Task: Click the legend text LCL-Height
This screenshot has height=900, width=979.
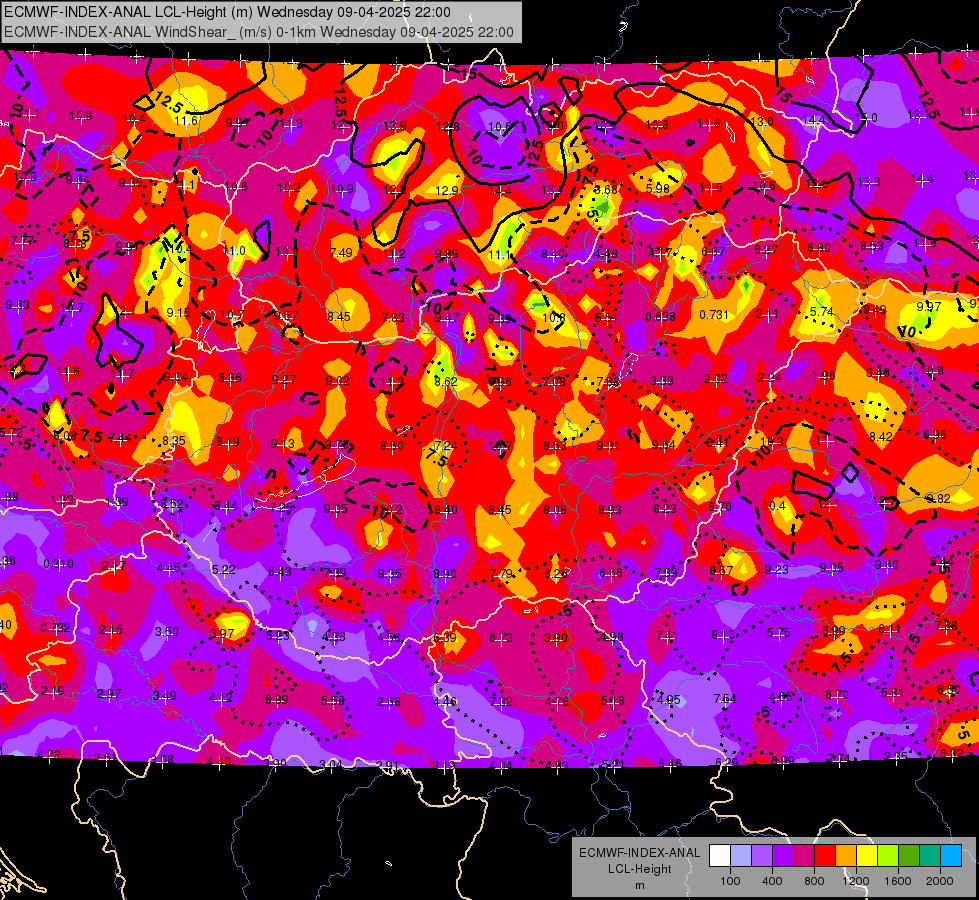Action: coord(639,869)
